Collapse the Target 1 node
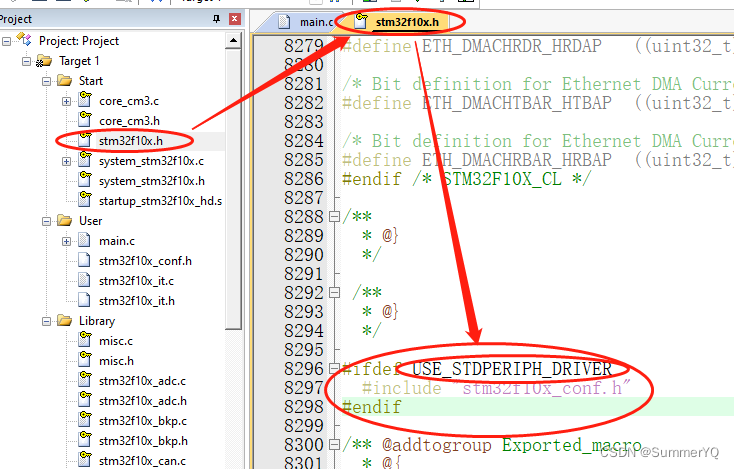 coord(26,61)
